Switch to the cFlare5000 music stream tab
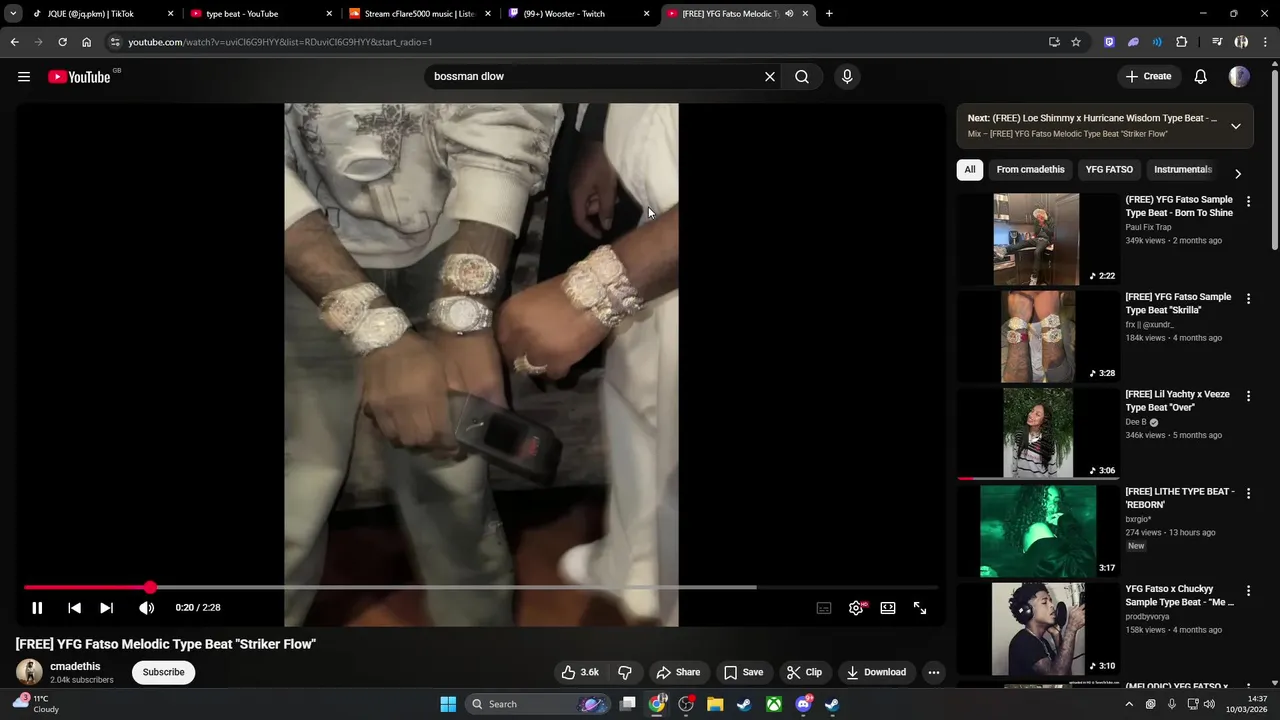This screenshot has height=720, width=1280. coord(419,14)
